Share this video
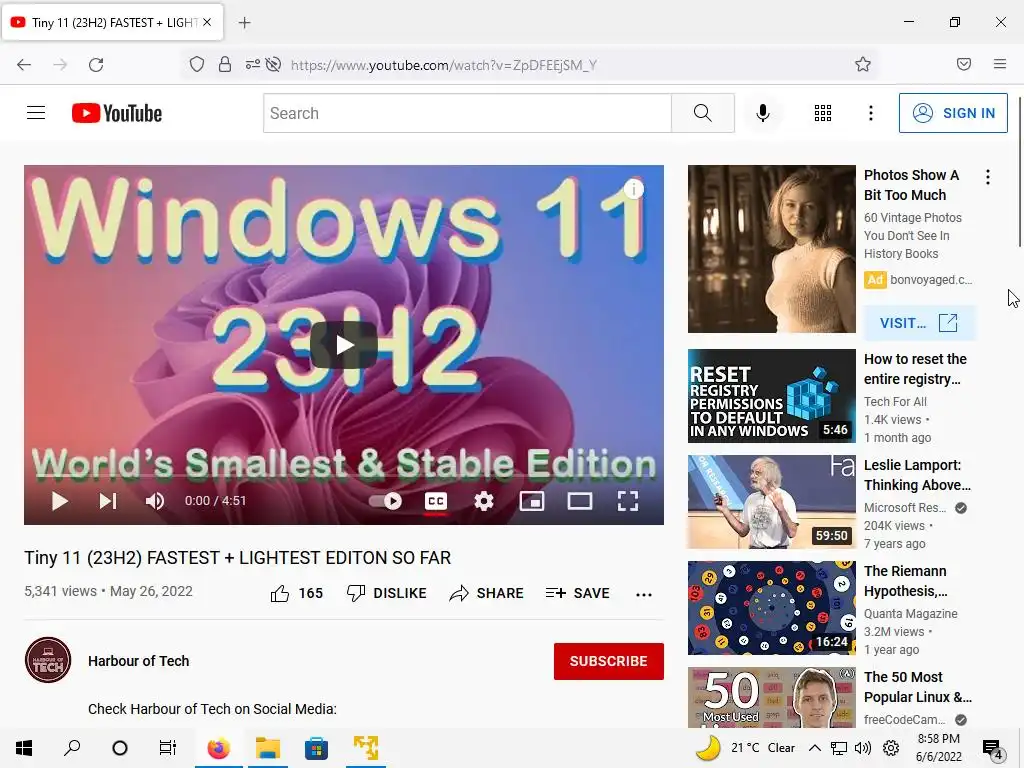This screenshot has height=768, width=1024. (x=487, y=593)
